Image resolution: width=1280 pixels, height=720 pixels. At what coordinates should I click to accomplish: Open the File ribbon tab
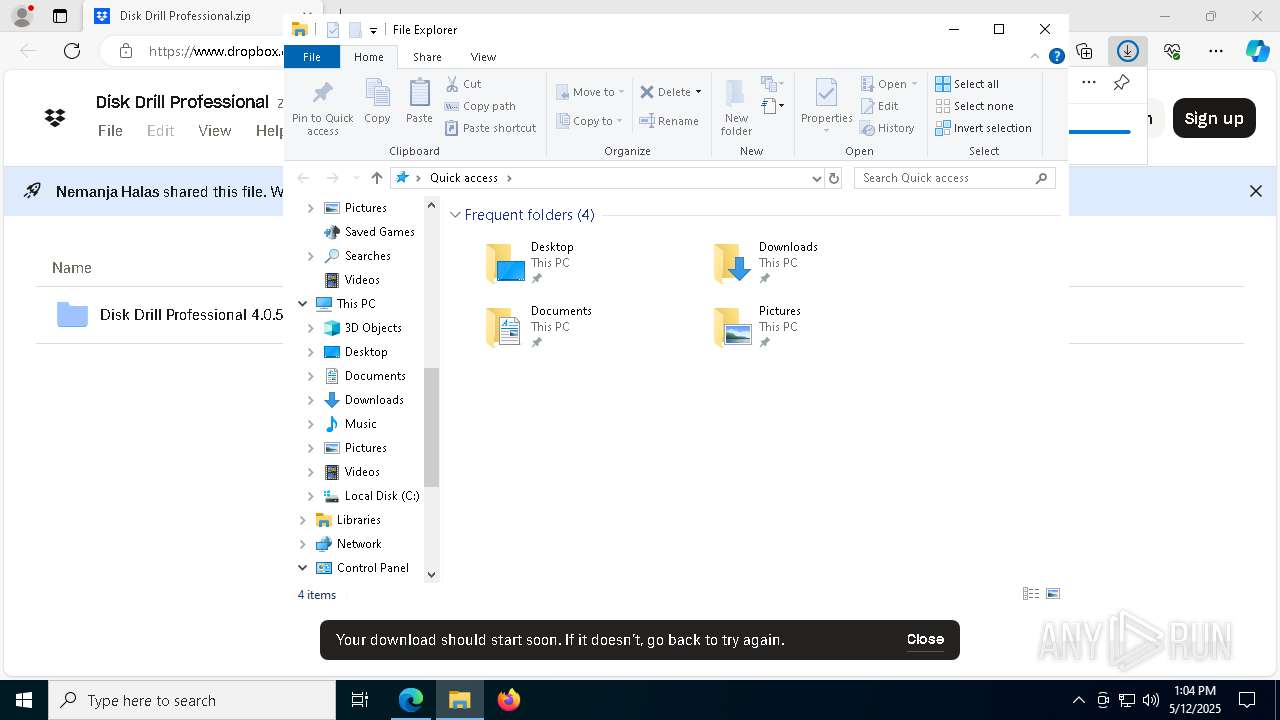tap(312, 57)
